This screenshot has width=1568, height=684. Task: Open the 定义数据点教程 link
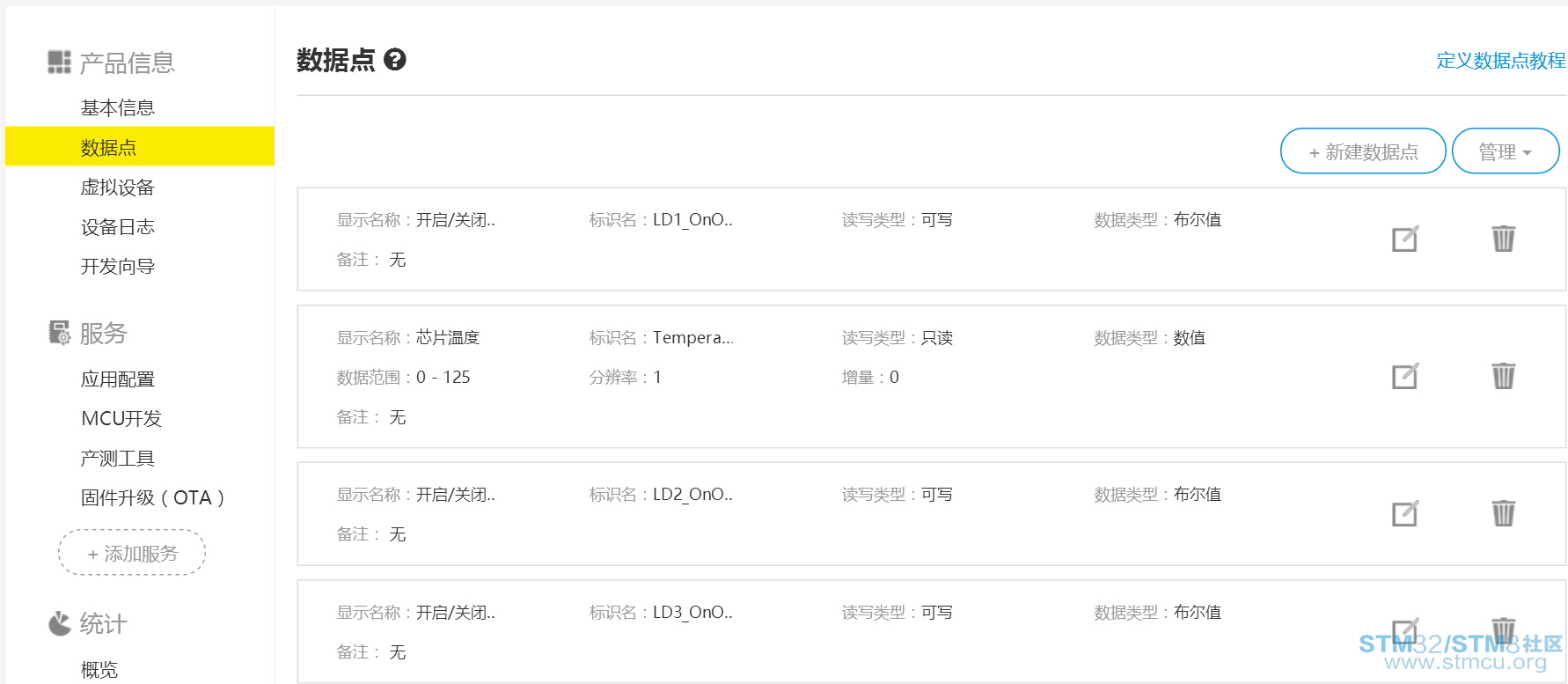pyautogui.click(x=1501, y=61)
